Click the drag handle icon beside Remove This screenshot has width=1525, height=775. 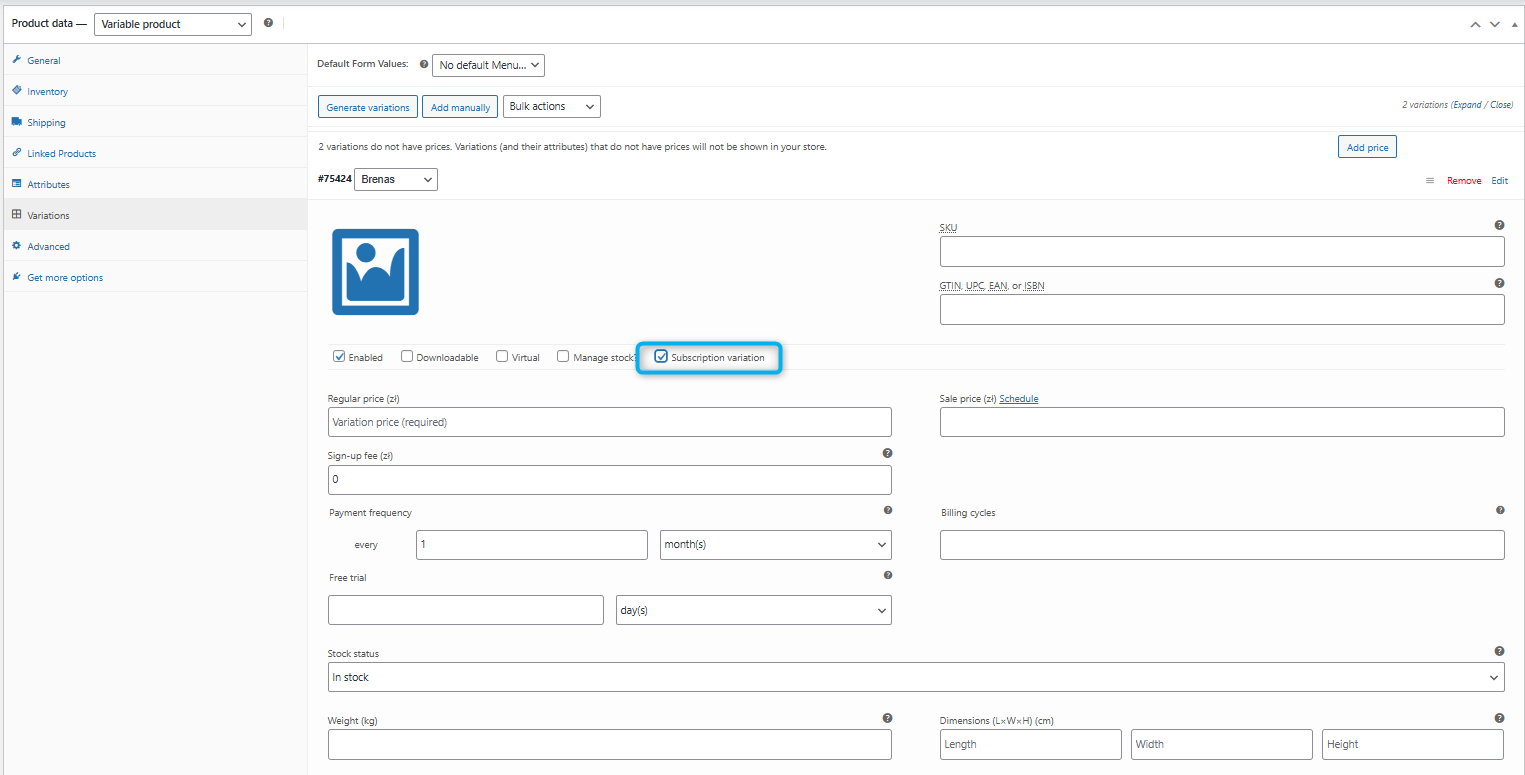point(1429,181)
